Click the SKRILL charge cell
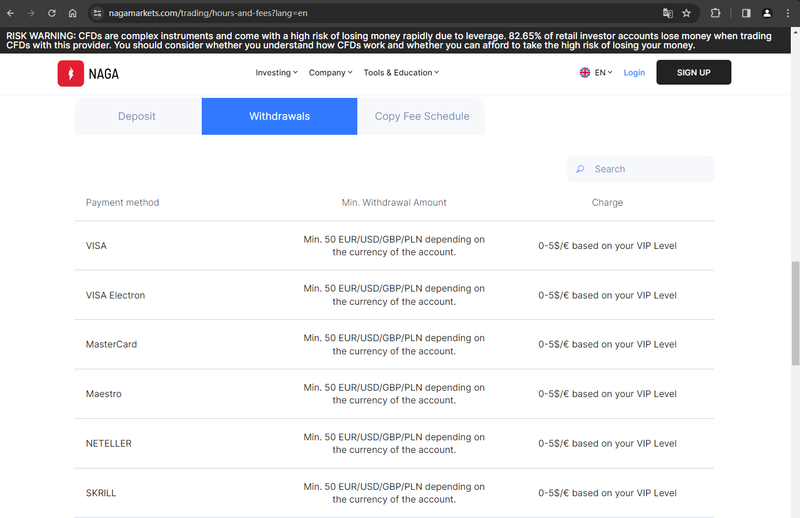800x518 pixels. pos(607,493)
